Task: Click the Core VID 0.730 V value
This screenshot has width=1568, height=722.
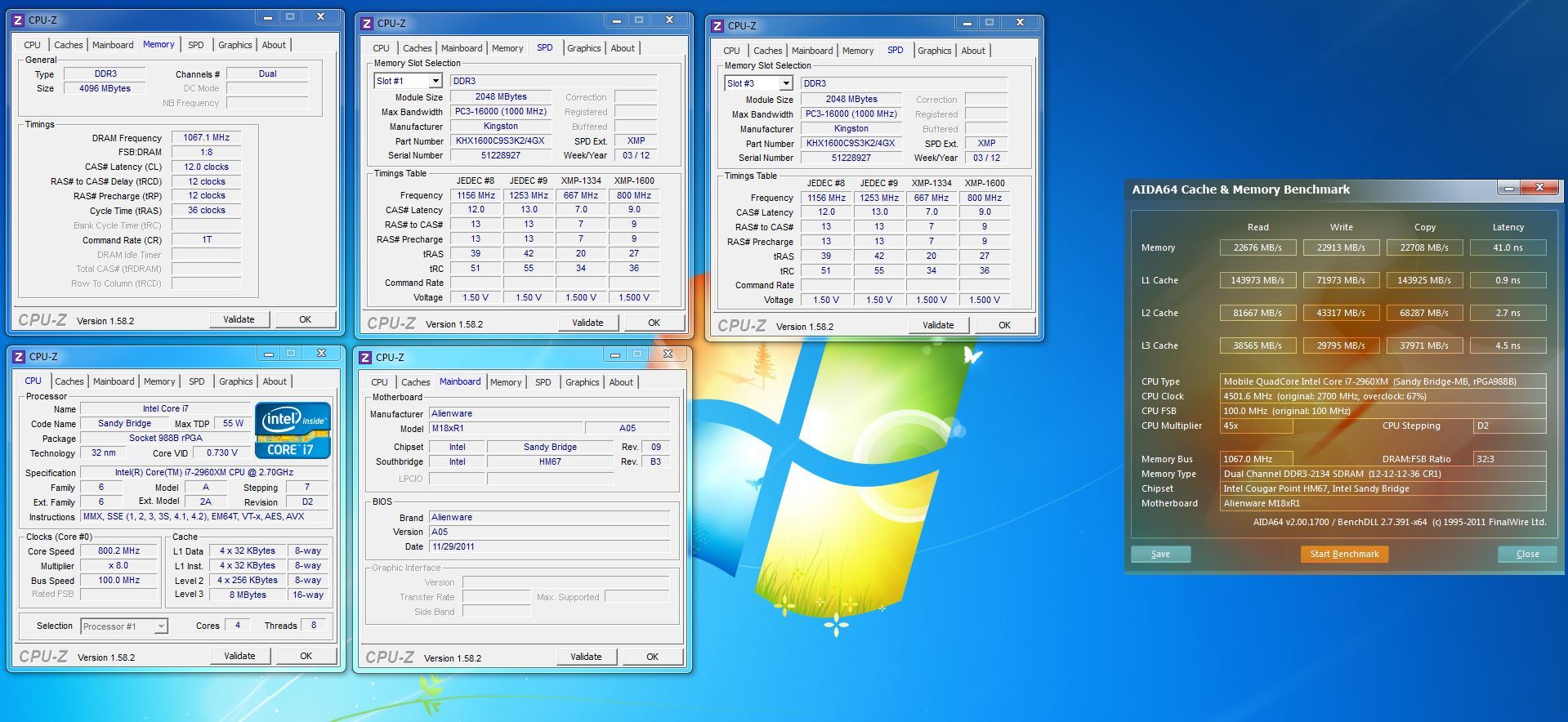Action: point(222,452)
